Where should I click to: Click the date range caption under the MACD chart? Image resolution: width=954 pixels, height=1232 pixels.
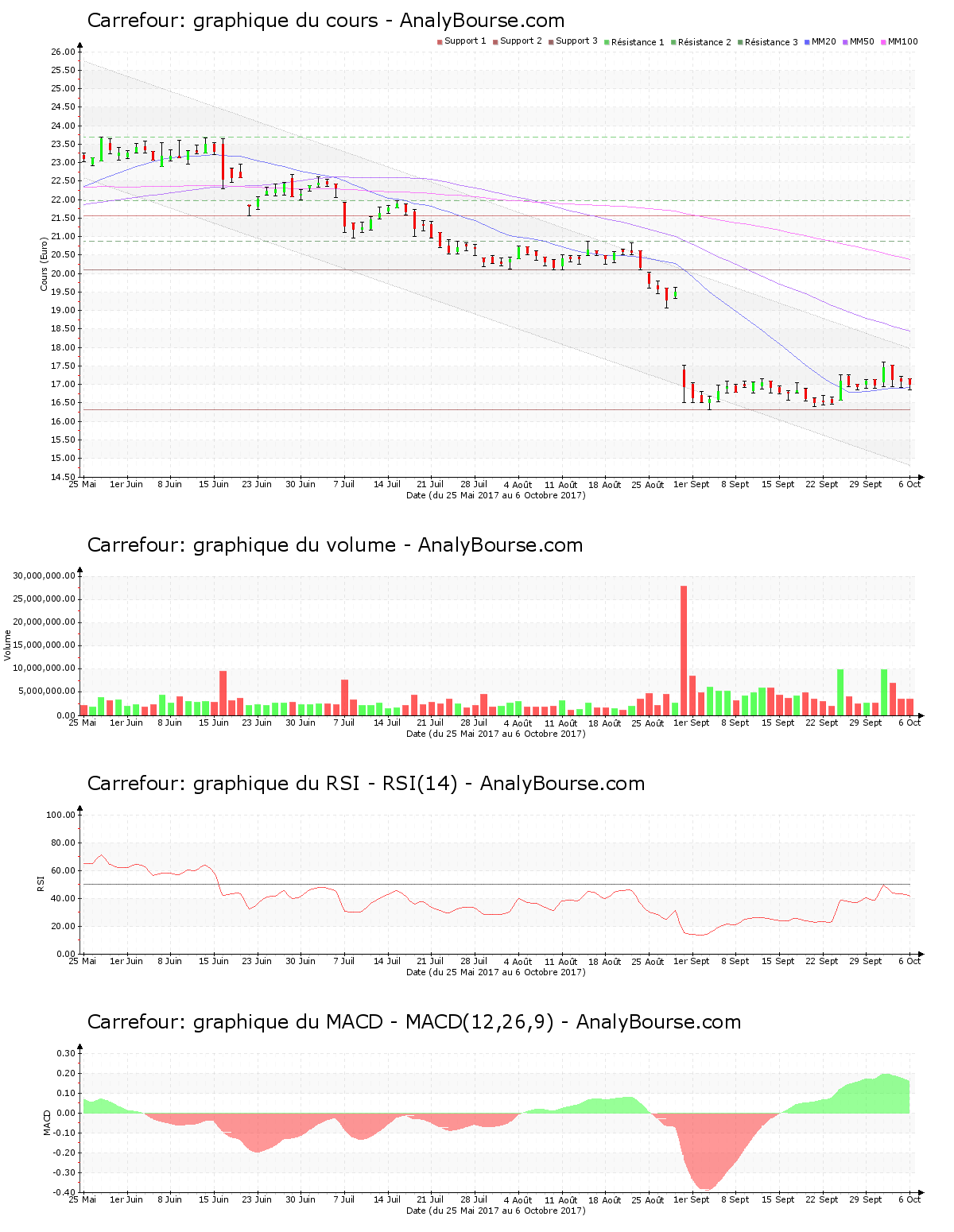495,1211
